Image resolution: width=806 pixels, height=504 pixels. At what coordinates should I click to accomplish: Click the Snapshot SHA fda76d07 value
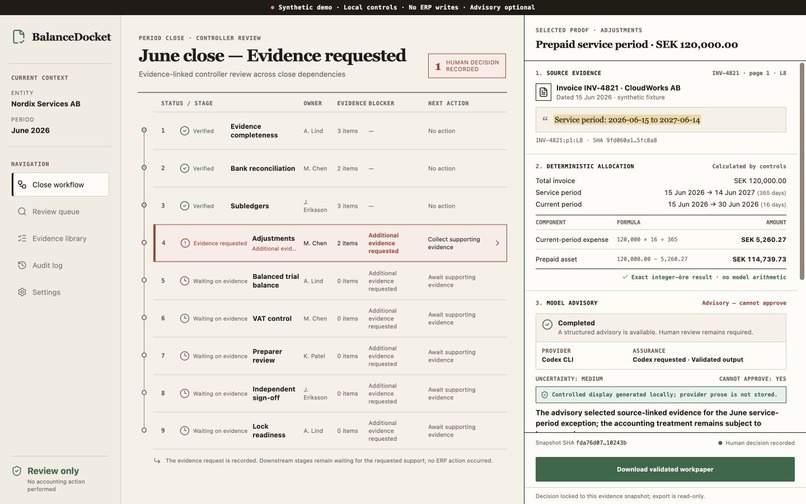[x=601, y=442]
